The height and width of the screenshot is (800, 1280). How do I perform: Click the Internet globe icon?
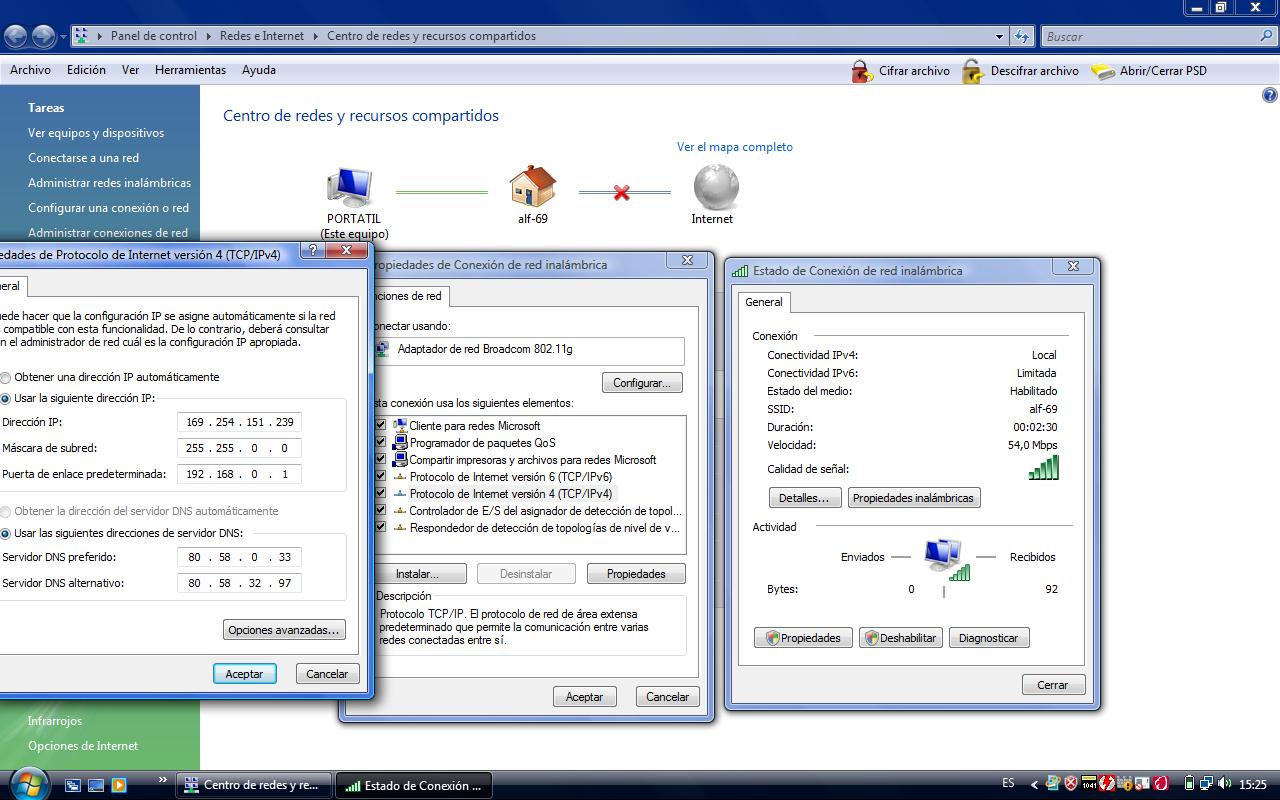715,187
